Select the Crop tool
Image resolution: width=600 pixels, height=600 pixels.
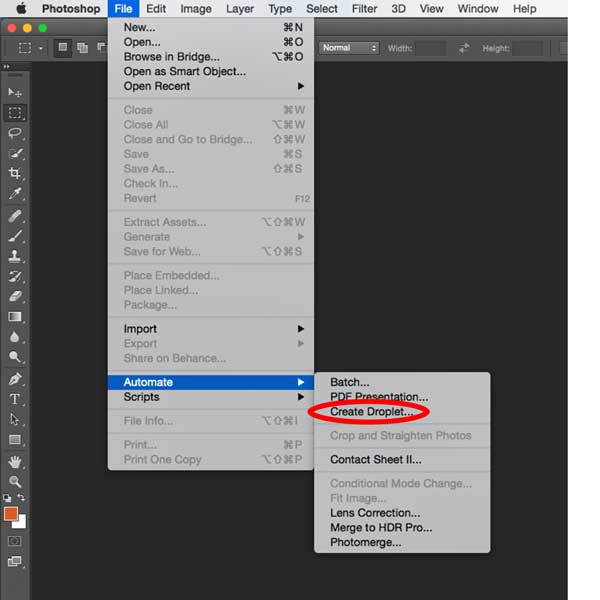[15, 173]
